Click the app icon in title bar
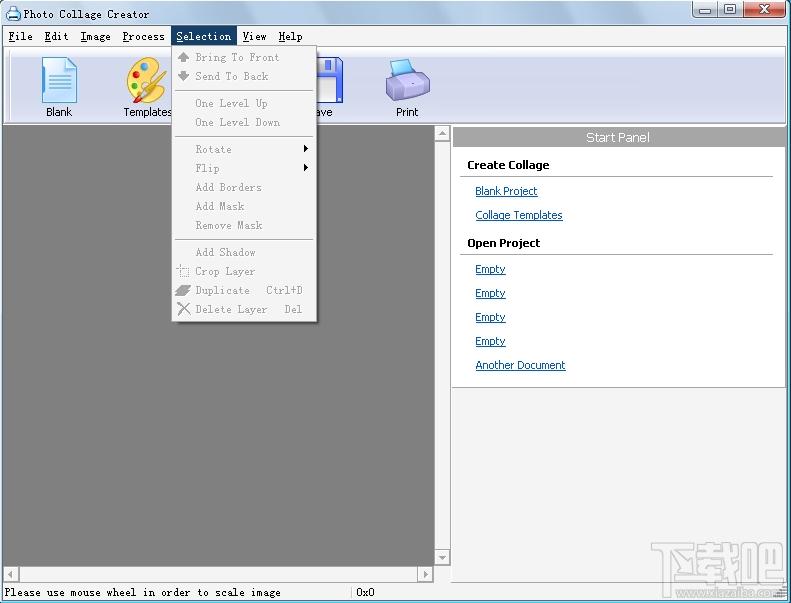Image resolution: width=791 pixels, height=603 pixels. [13, 14]
